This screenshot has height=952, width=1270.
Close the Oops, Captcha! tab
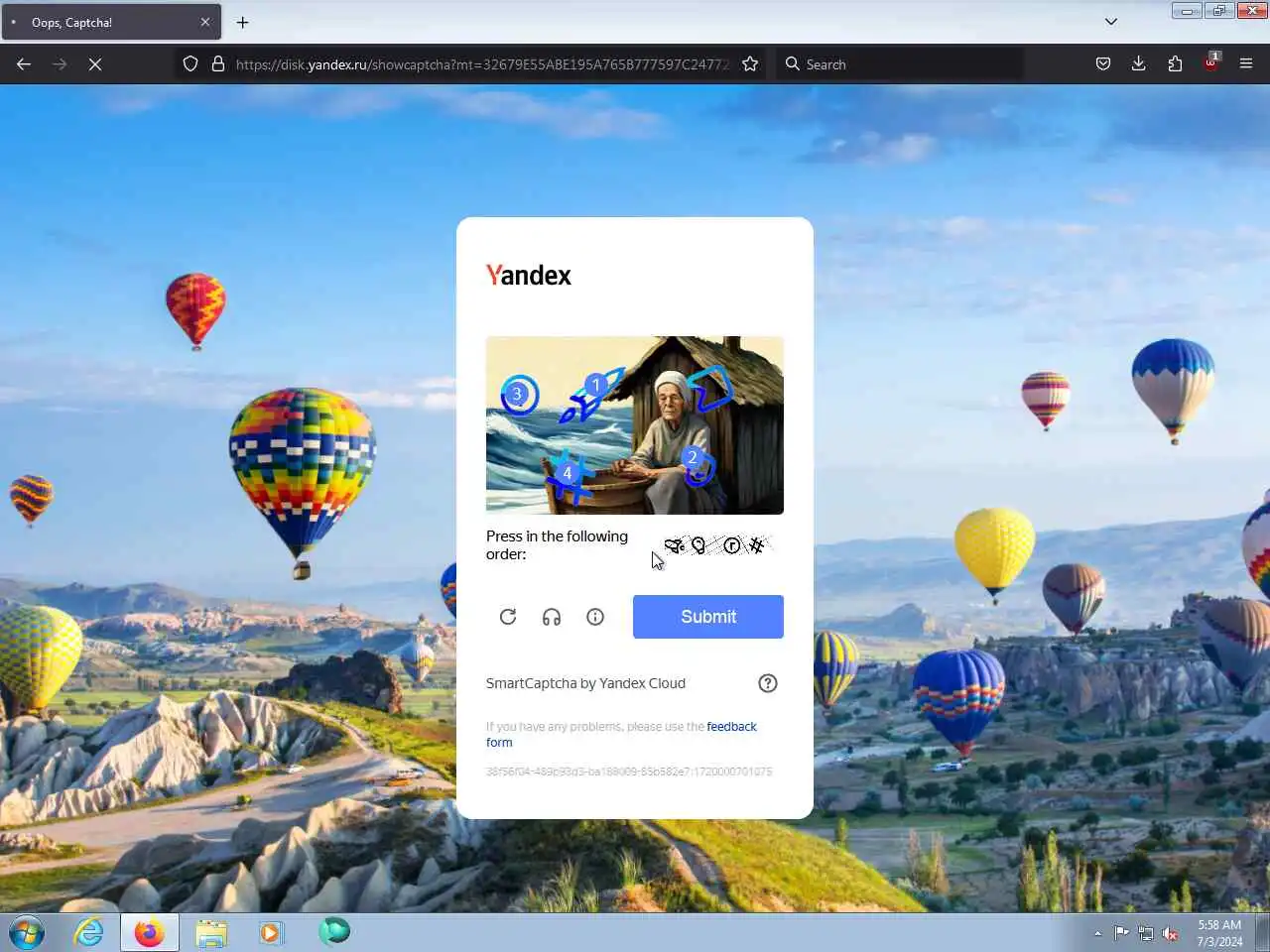205,22
